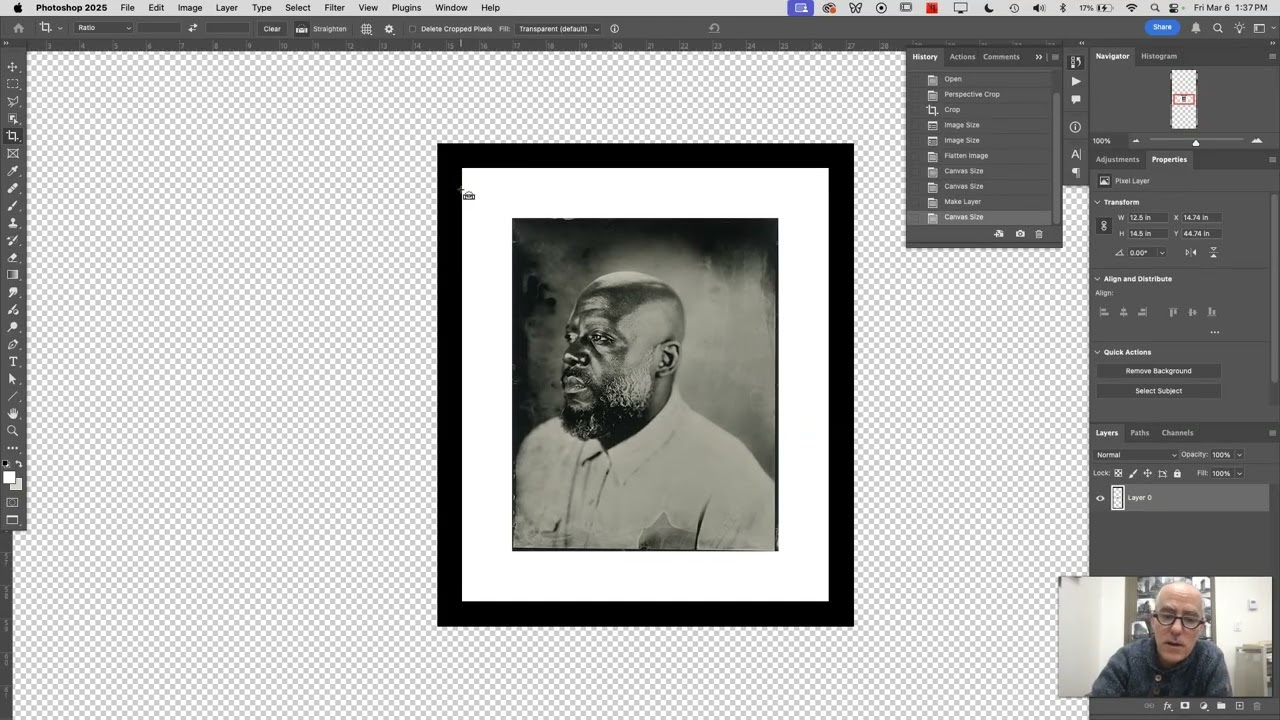
Task: Click the Select Subject button
Action: click(x=1158, y=391)
